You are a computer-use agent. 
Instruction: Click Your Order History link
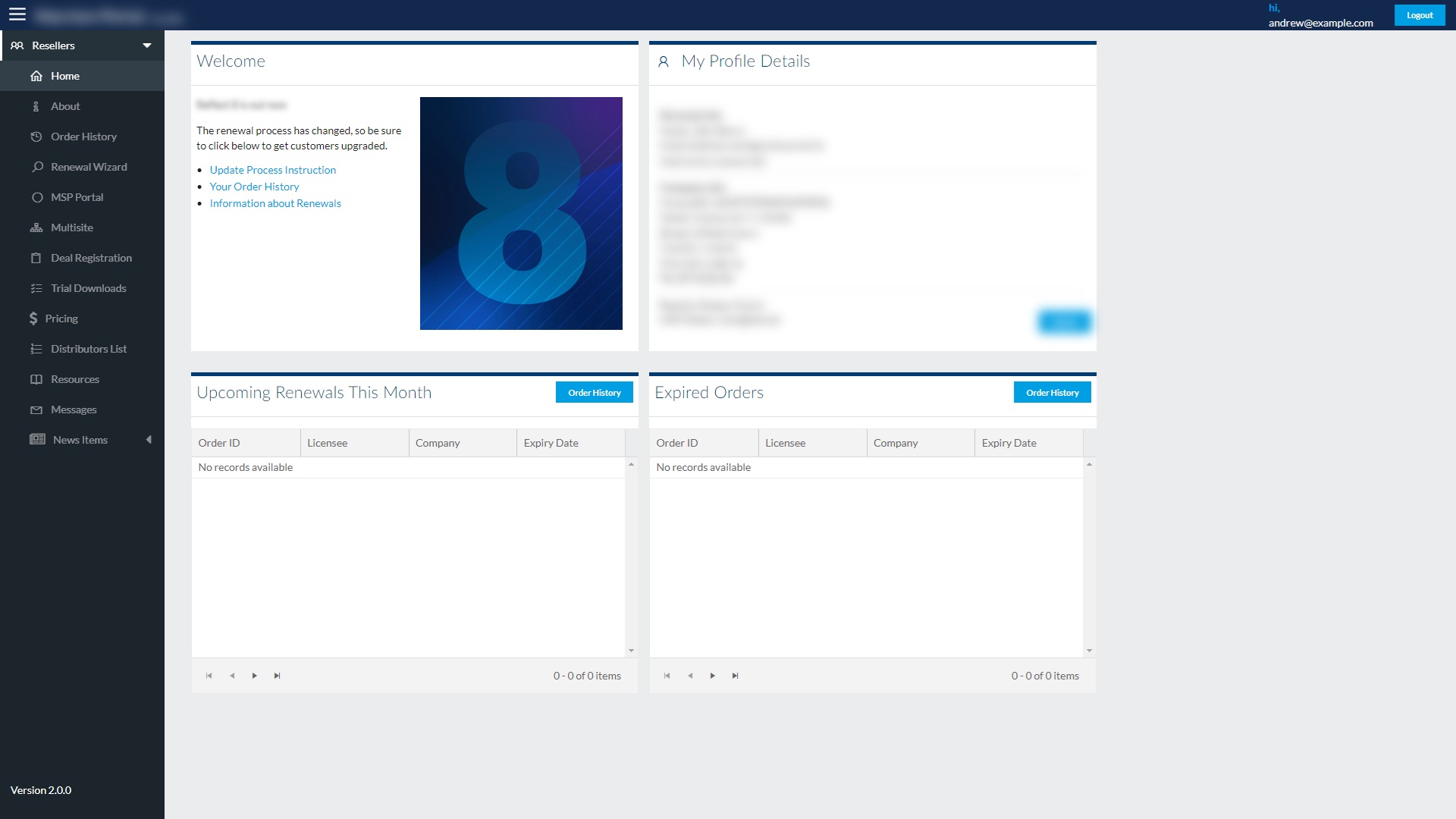[x=255, y=186]
